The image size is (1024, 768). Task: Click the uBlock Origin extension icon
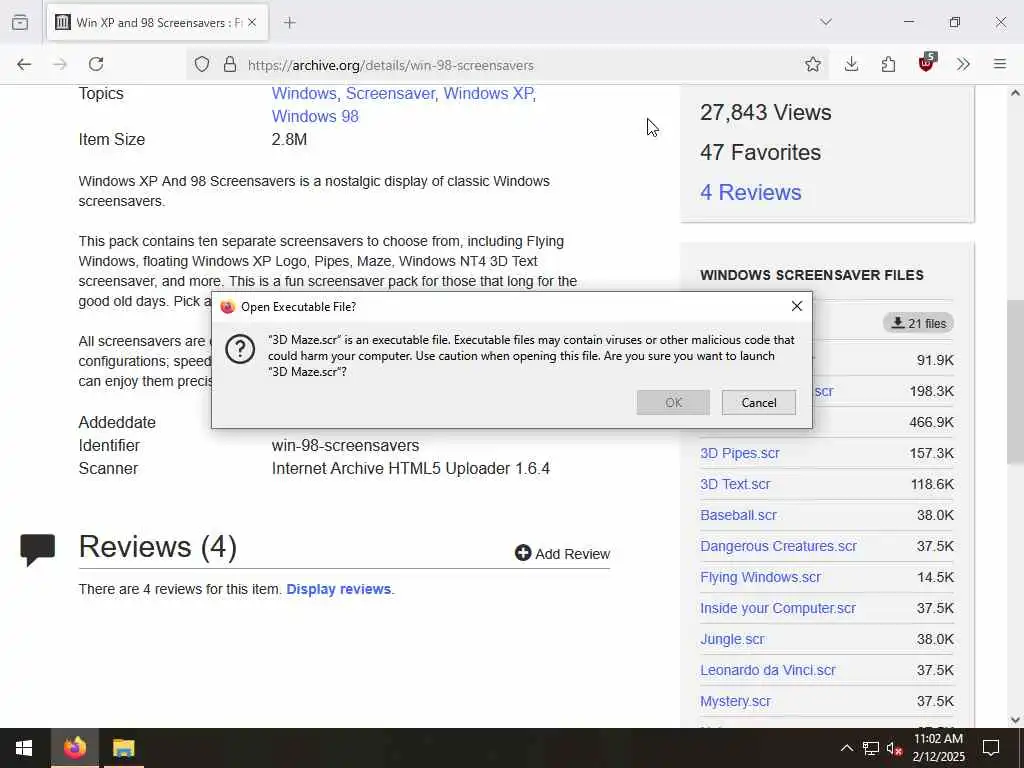[927, 63]
